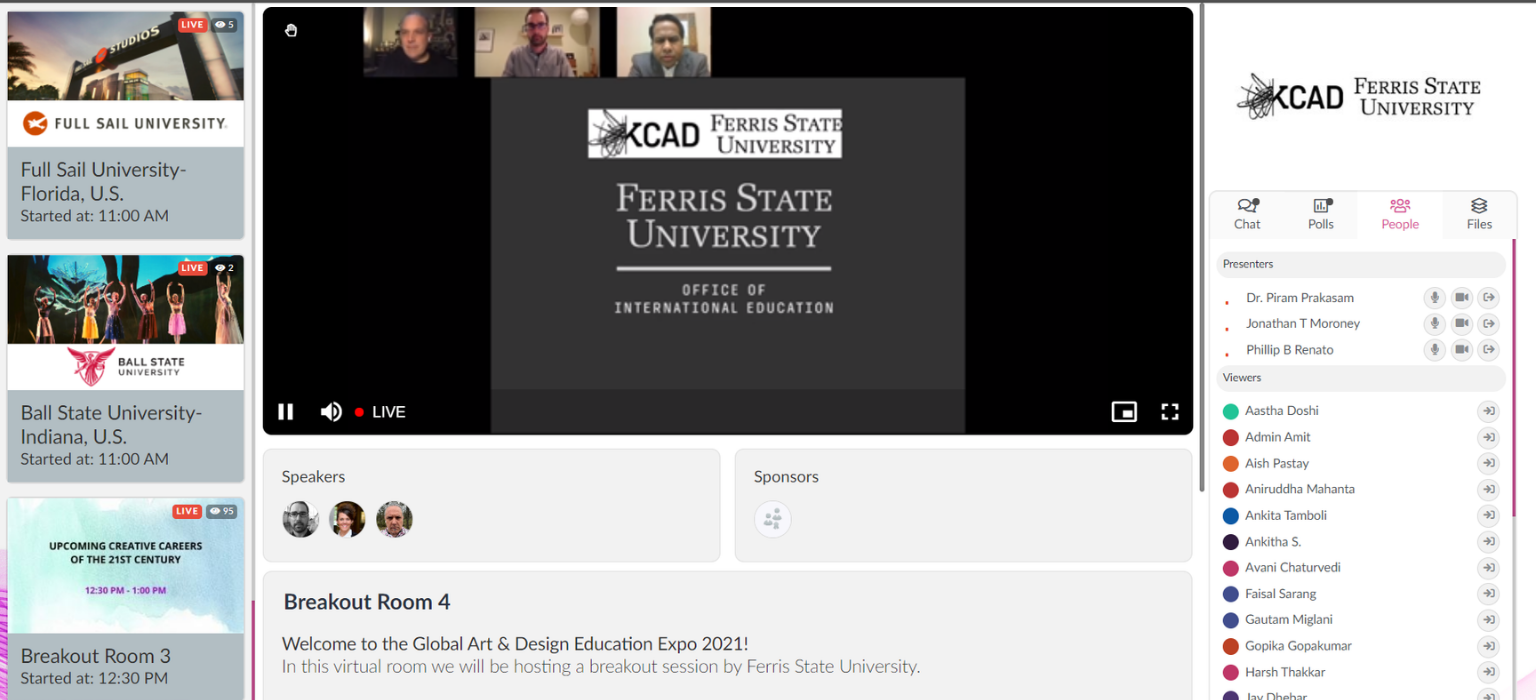Open the Chat tab
The width and height of the screenshot is (1536, 700).
pos(1247,214)
